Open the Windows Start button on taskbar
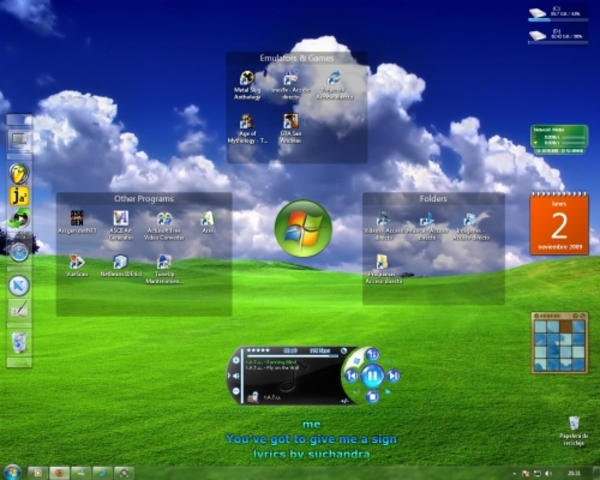Image resolution: width=600 pixels, height=480 pixels. pyautogui.click(x=12, y=472)
